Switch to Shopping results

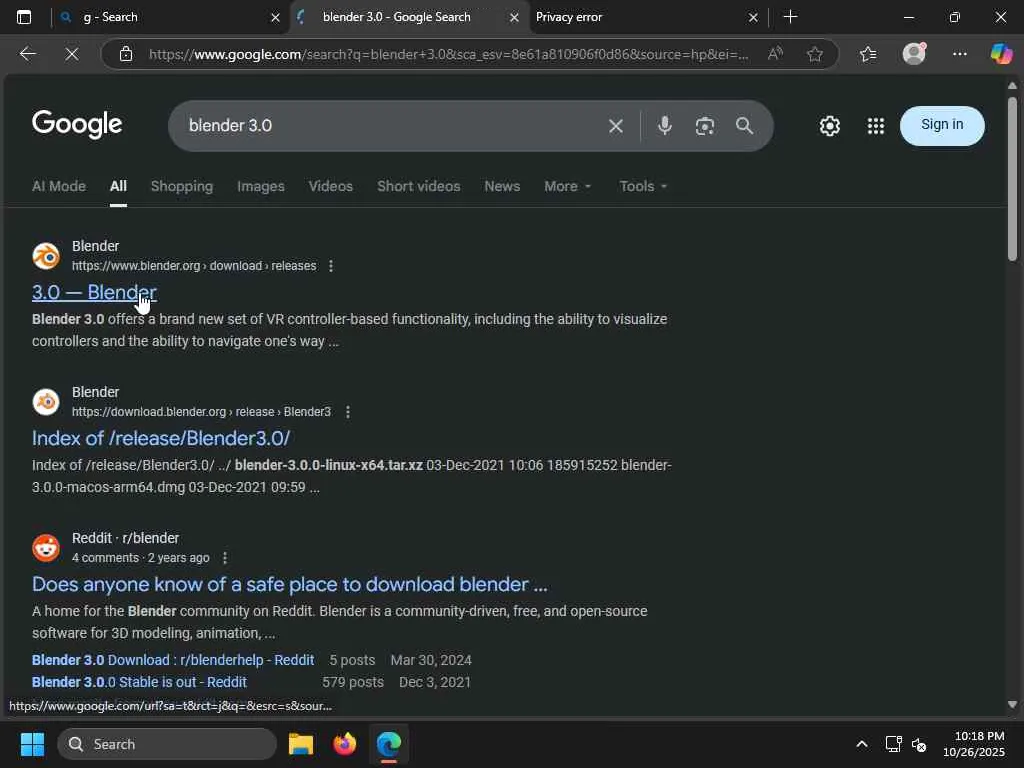click(x=182, y=186)
